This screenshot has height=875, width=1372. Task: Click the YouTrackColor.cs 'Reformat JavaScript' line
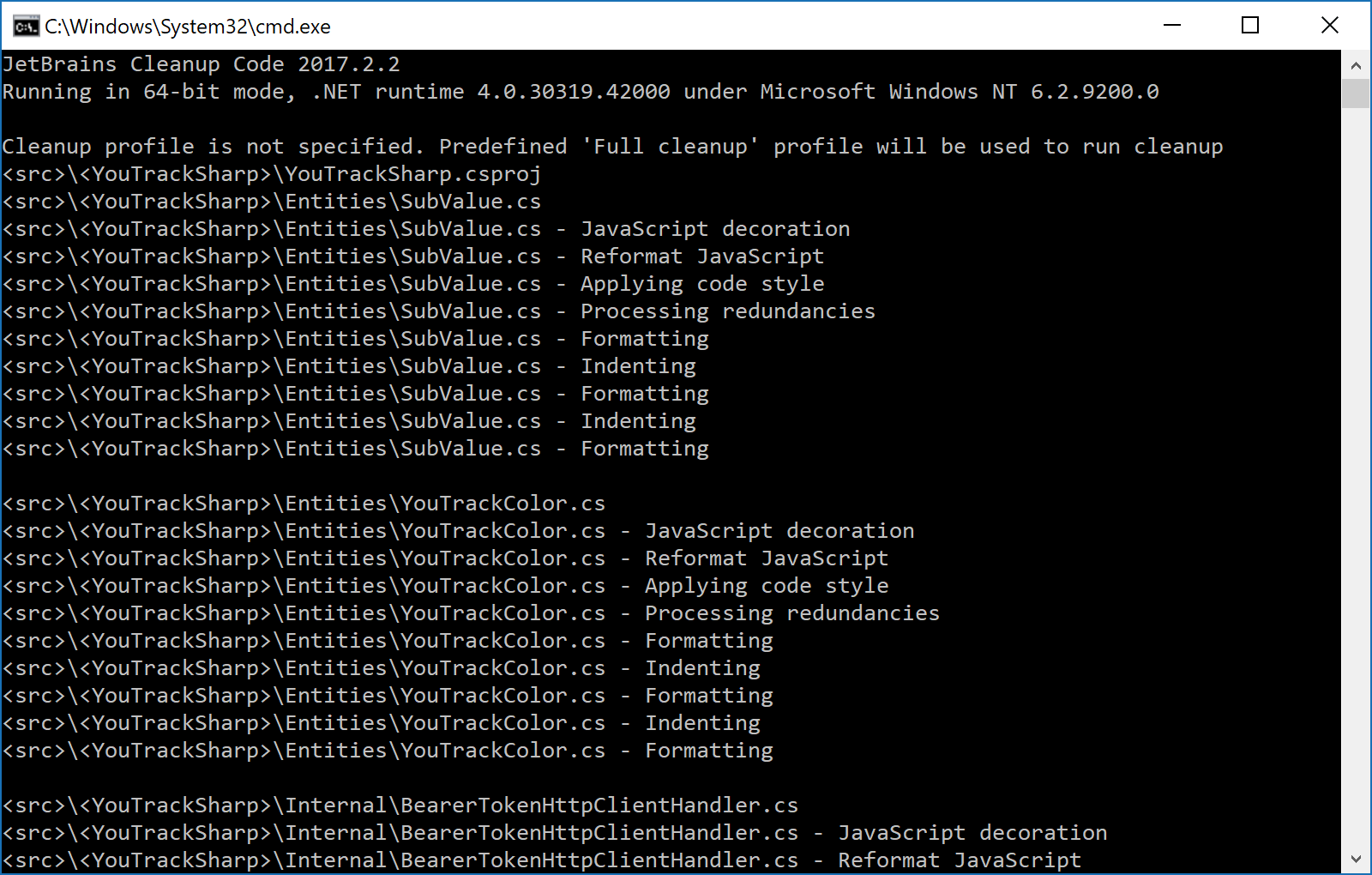[446, 558]
